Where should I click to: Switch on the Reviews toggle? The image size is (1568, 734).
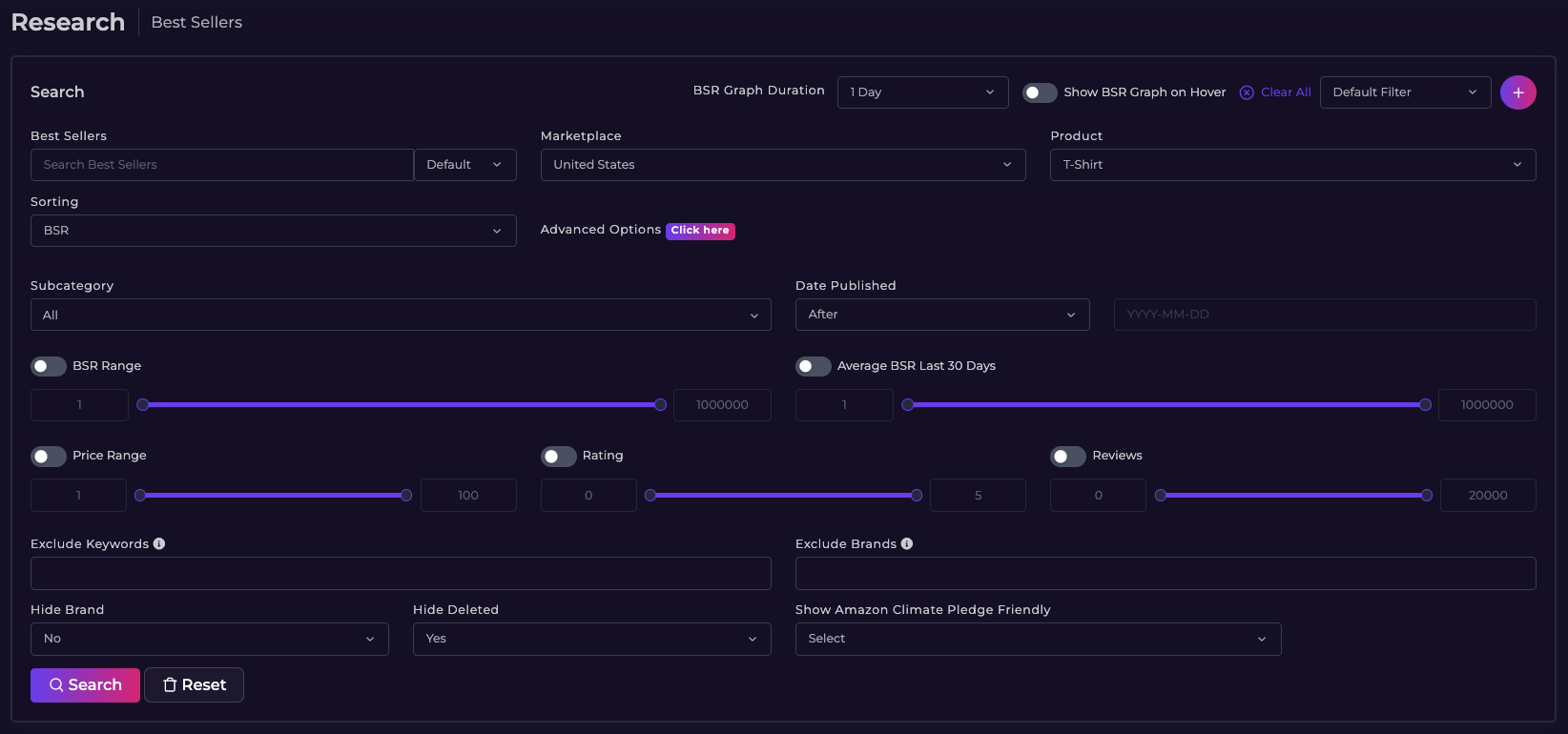tap(1068, 457)
